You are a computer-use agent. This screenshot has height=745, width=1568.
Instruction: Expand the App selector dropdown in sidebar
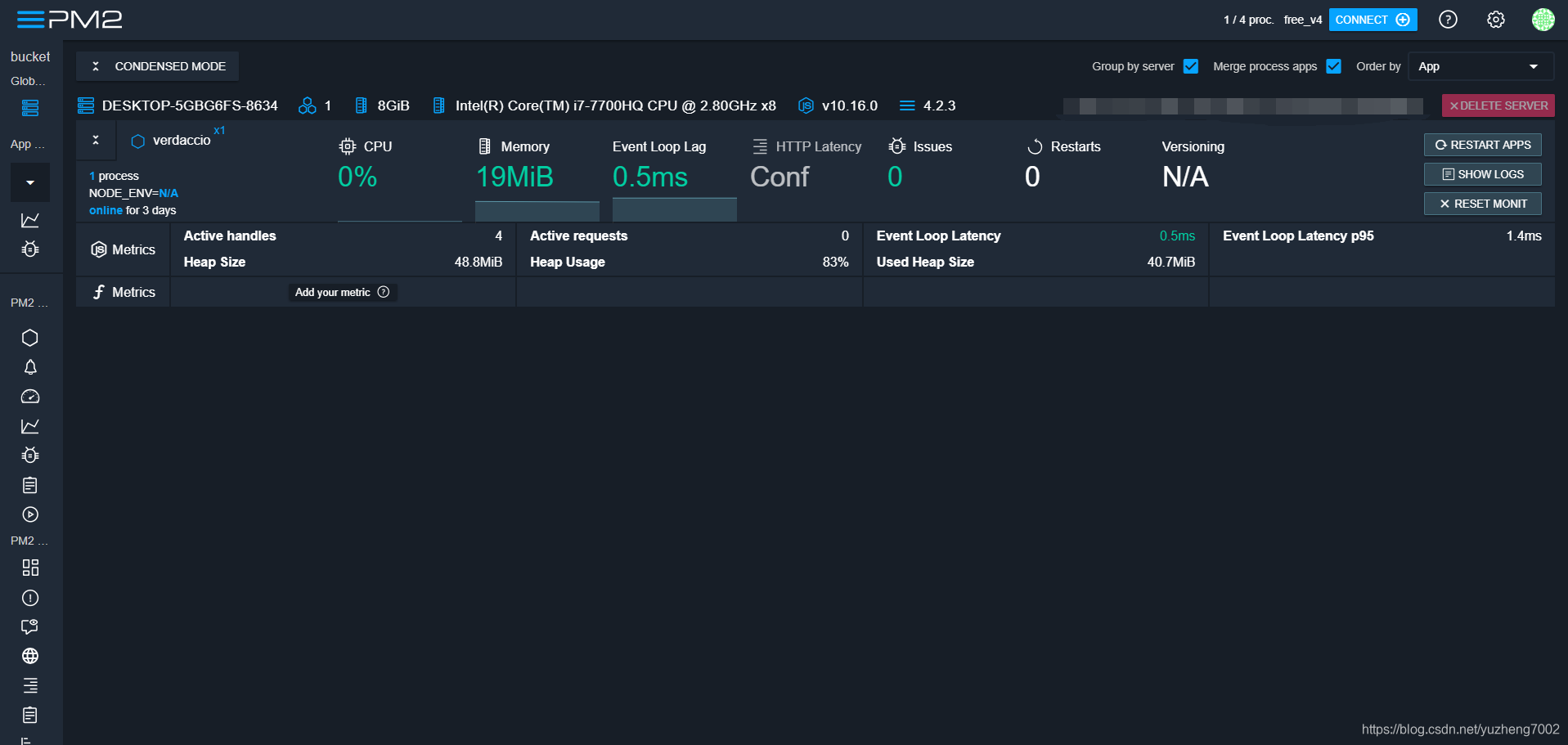point(30,182)
